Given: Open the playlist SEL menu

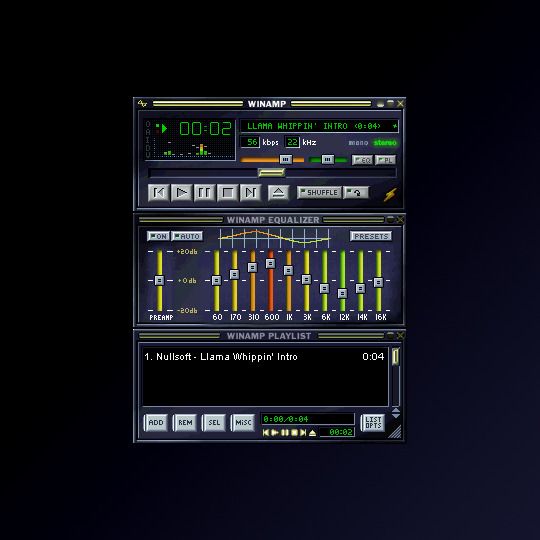Looking at the screenshot, I should point(214,423).
